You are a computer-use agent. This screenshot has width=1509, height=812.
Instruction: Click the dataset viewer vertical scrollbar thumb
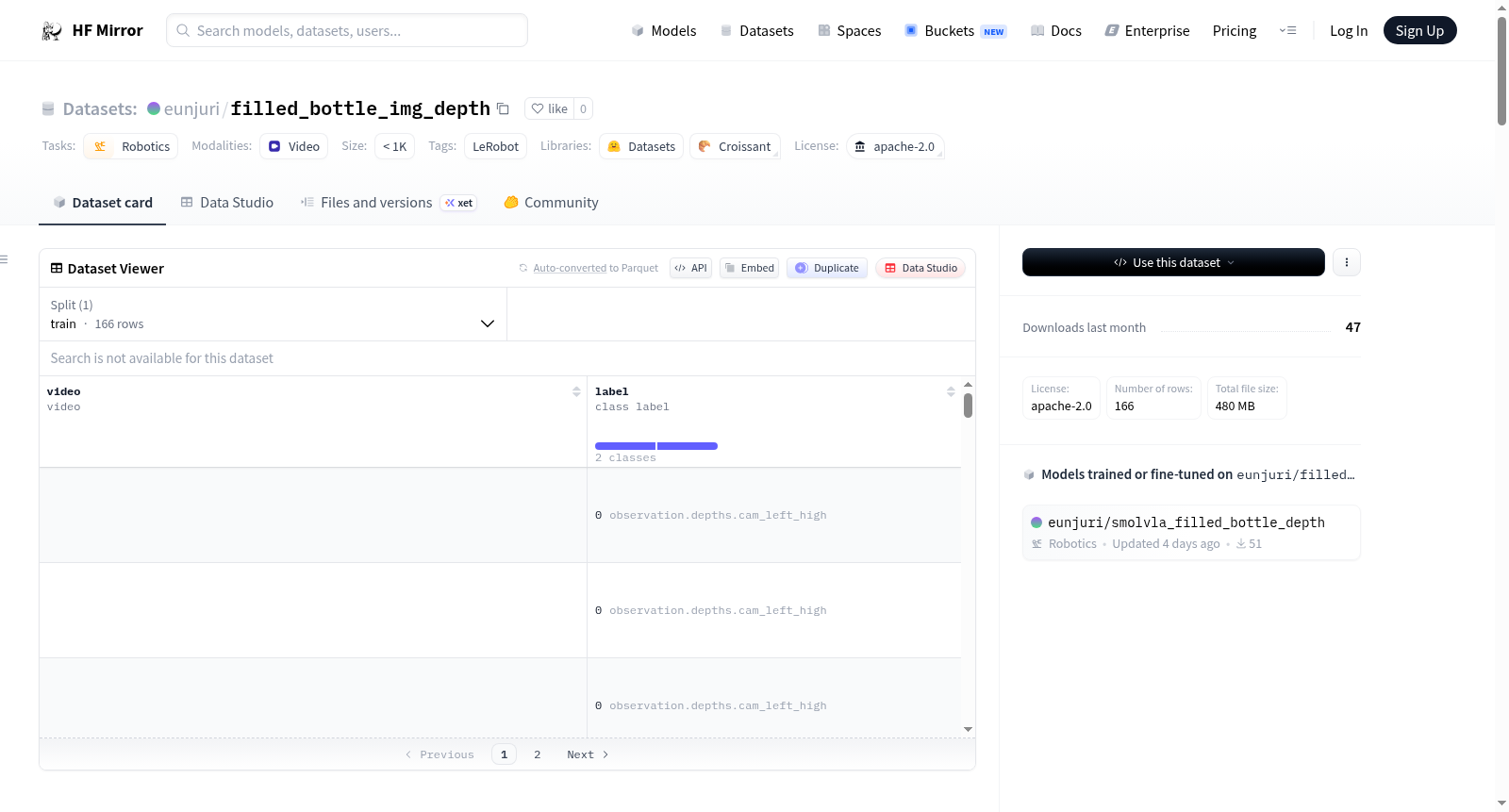pos(968,406)
